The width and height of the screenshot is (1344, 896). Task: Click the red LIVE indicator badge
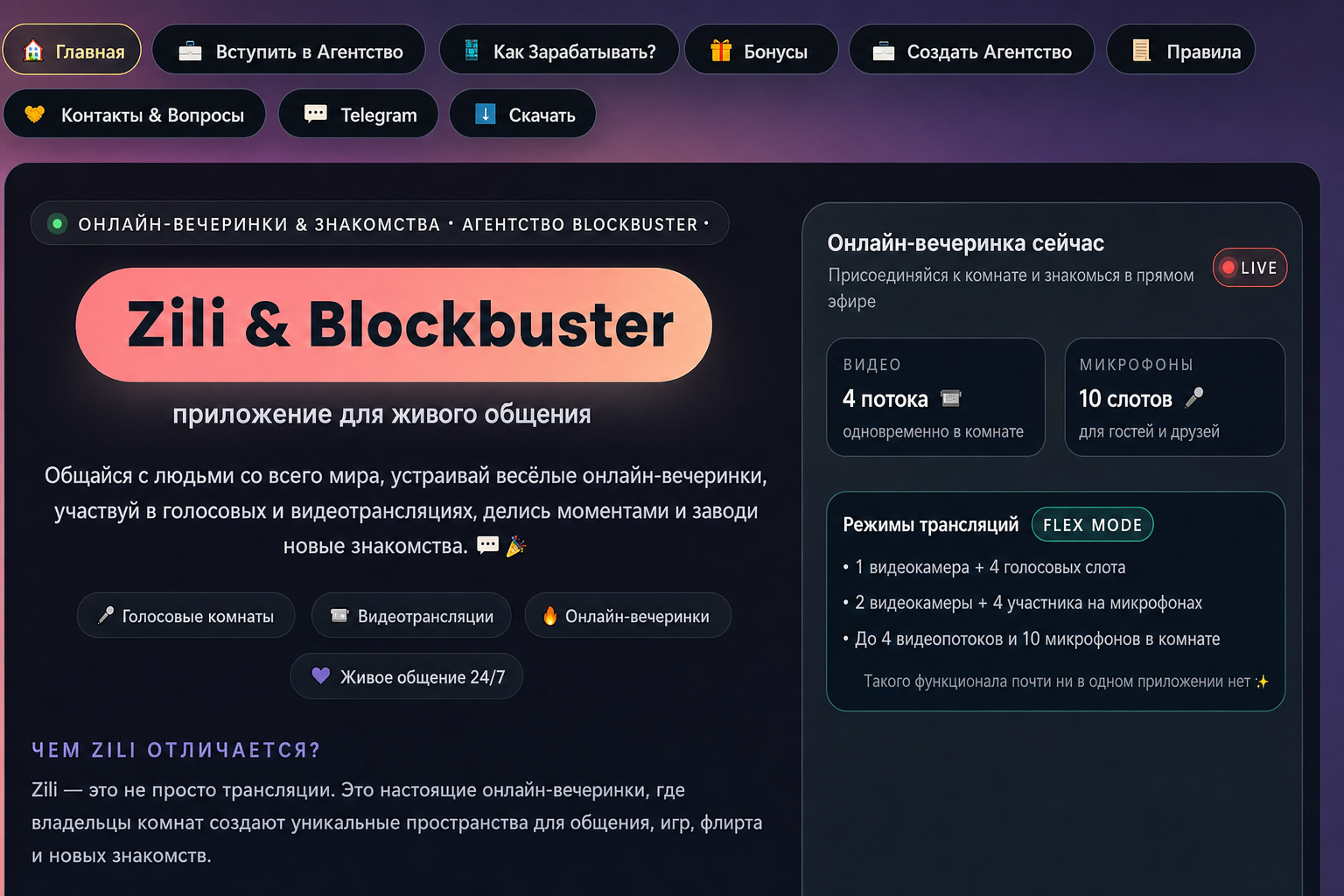[x=1249, y=268]
